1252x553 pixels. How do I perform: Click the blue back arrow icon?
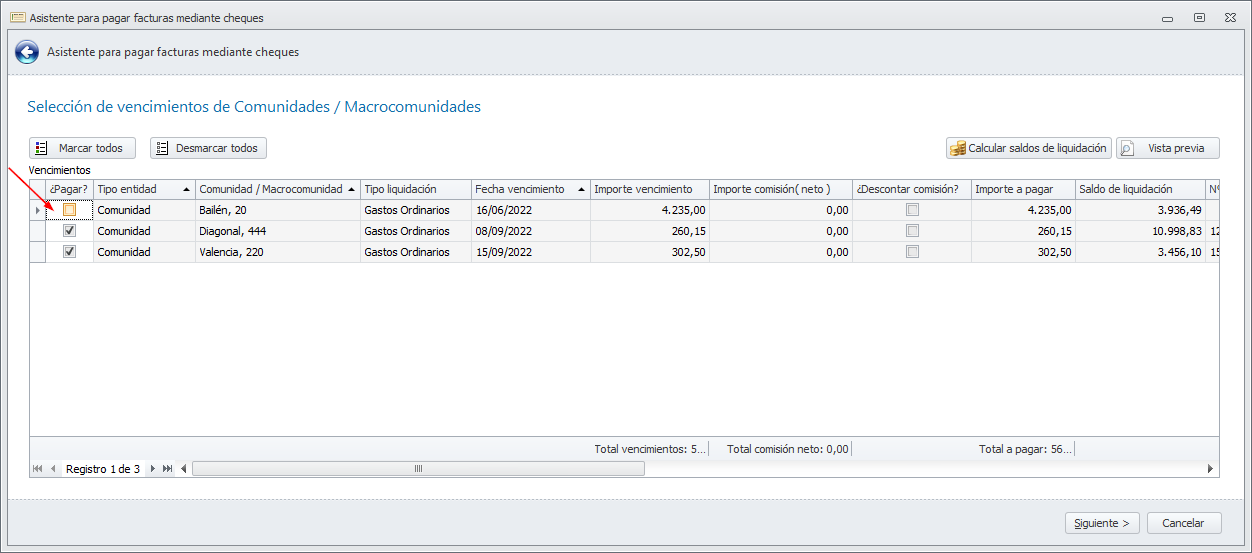27,52
